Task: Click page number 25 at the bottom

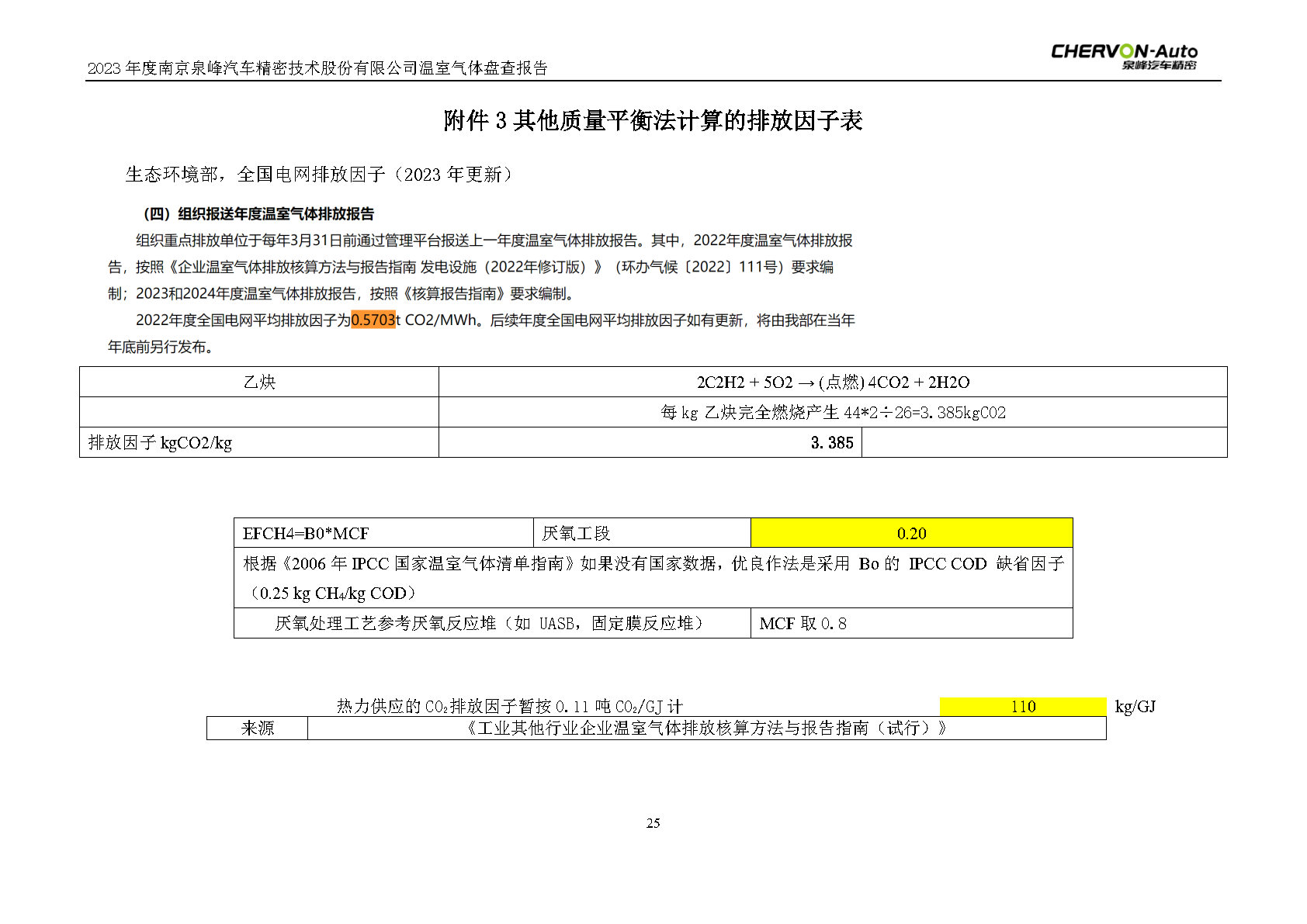Action: [653, 823]
